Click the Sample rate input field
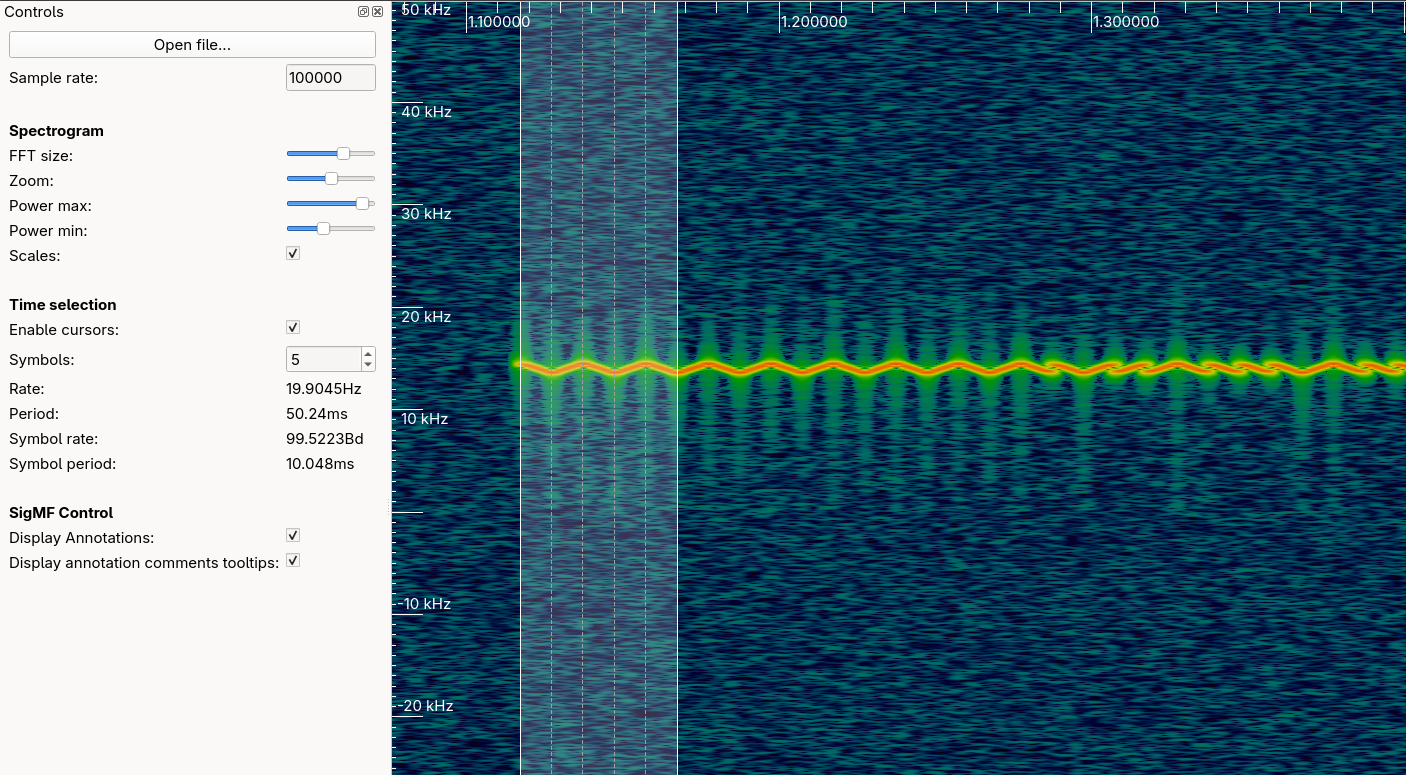This screenshot has width=1406, height=775. (330, 78)
